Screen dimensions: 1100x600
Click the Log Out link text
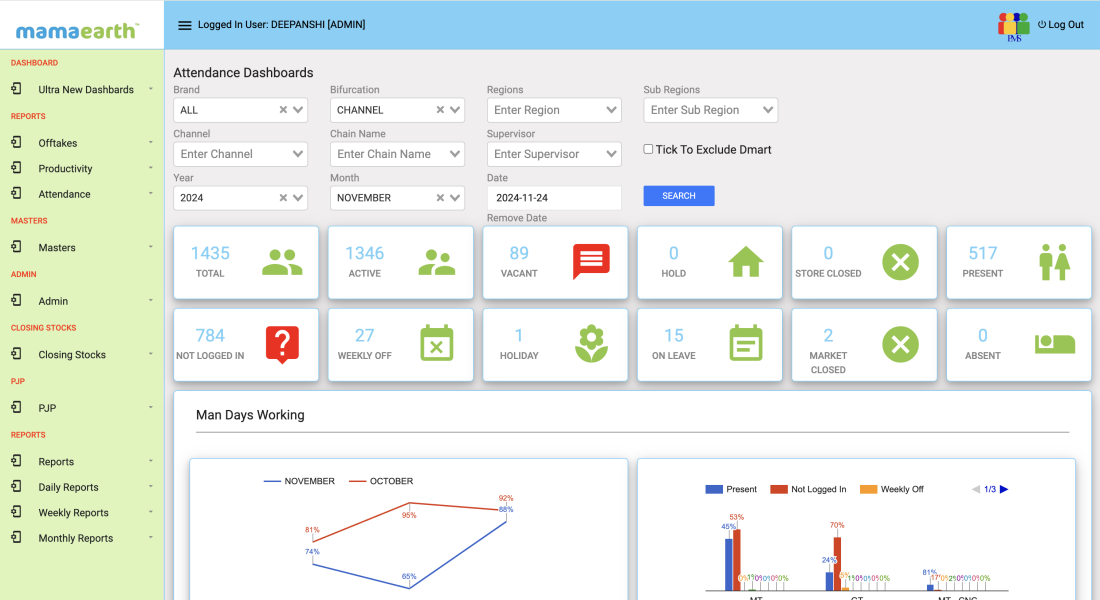(x=1066, y=25)
